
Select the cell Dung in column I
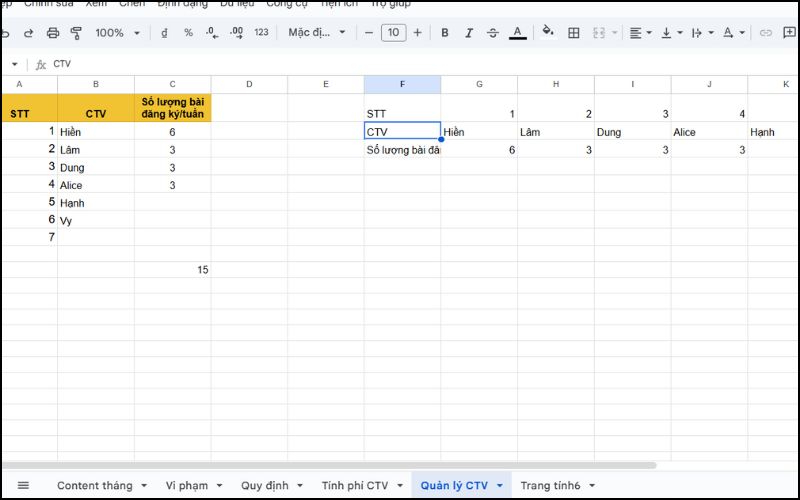pyautogui.click(x=633, y=132)
